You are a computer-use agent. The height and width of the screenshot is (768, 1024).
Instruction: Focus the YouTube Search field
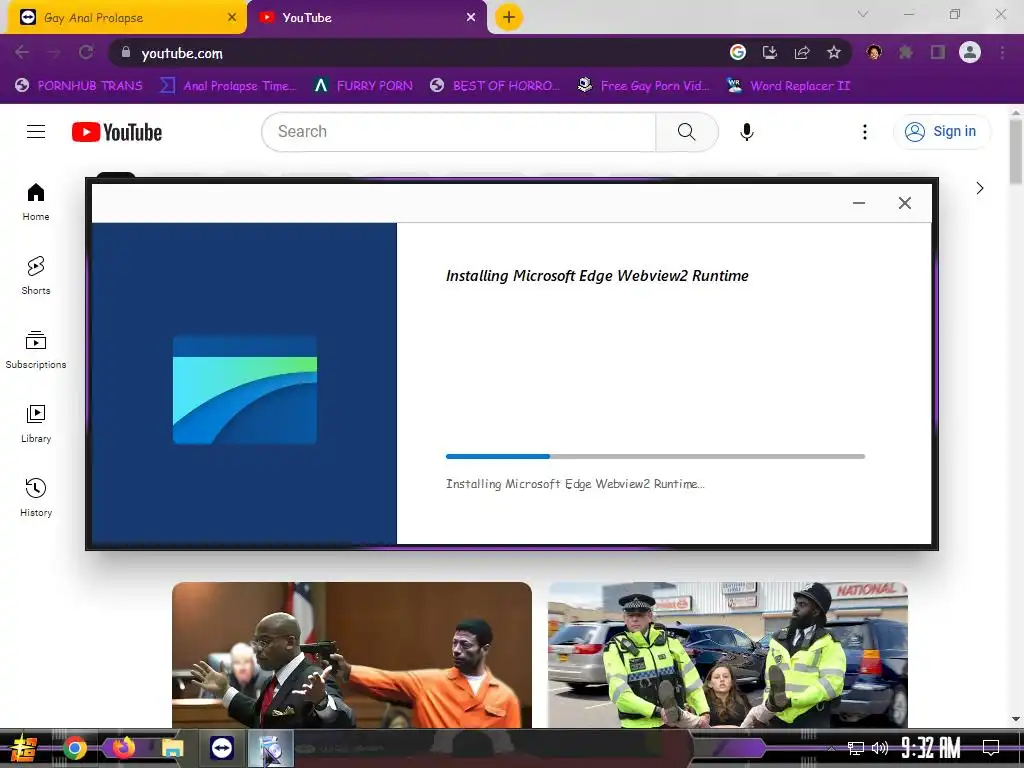(x=459, y=131)
